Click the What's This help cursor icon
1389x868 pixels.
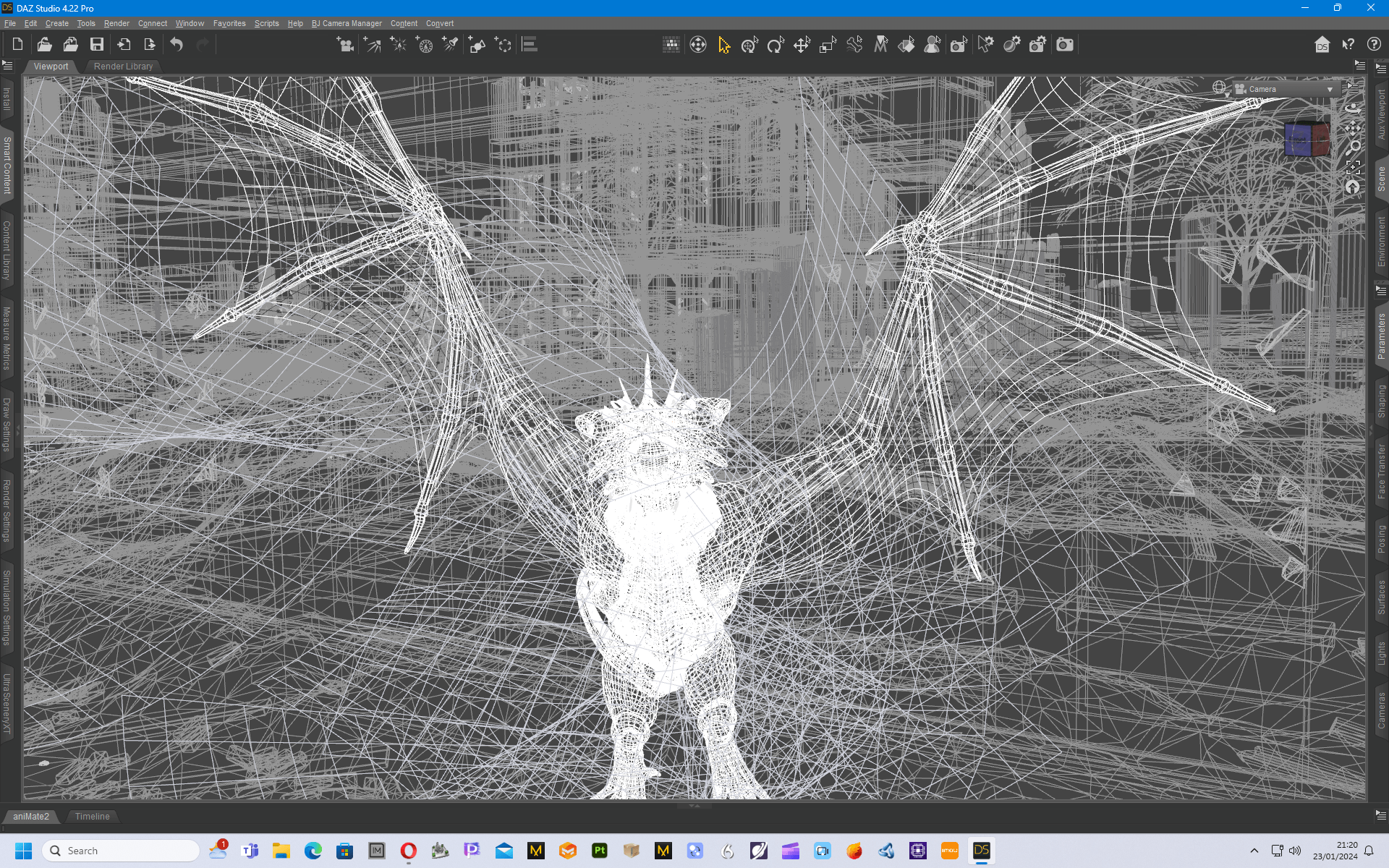pos(1348,45)
